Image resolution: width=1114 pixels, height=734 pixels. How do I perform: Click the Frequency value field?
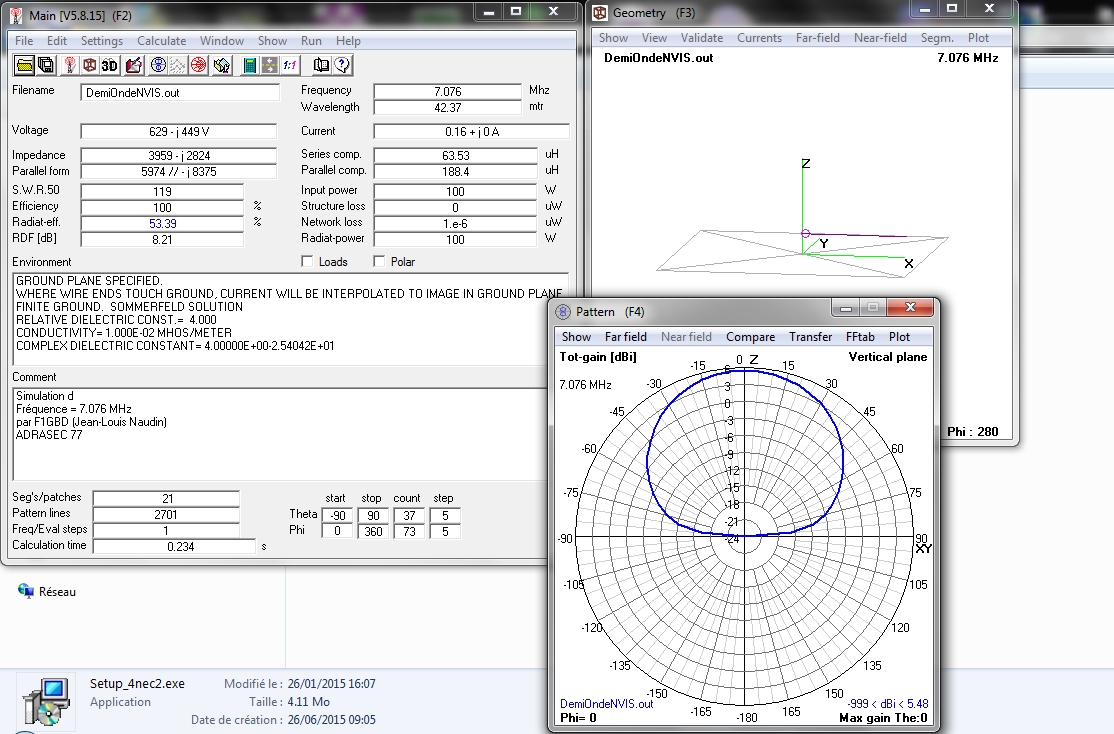[448, 92]
